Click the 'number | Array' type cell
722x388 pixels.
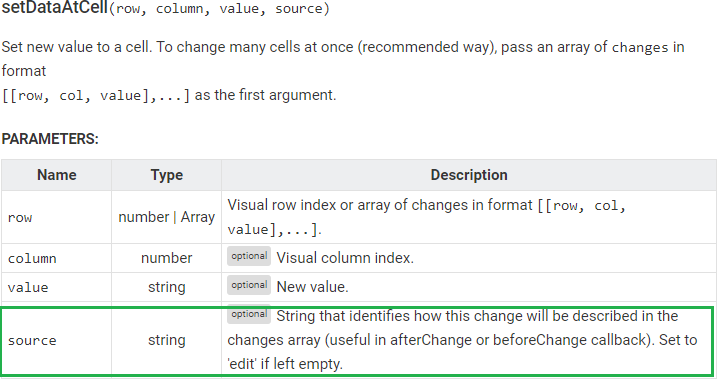coord(167,217)
